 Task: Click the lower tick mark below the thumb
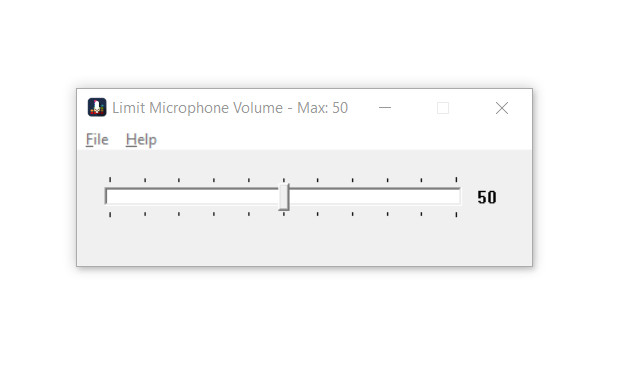point(284,214)
